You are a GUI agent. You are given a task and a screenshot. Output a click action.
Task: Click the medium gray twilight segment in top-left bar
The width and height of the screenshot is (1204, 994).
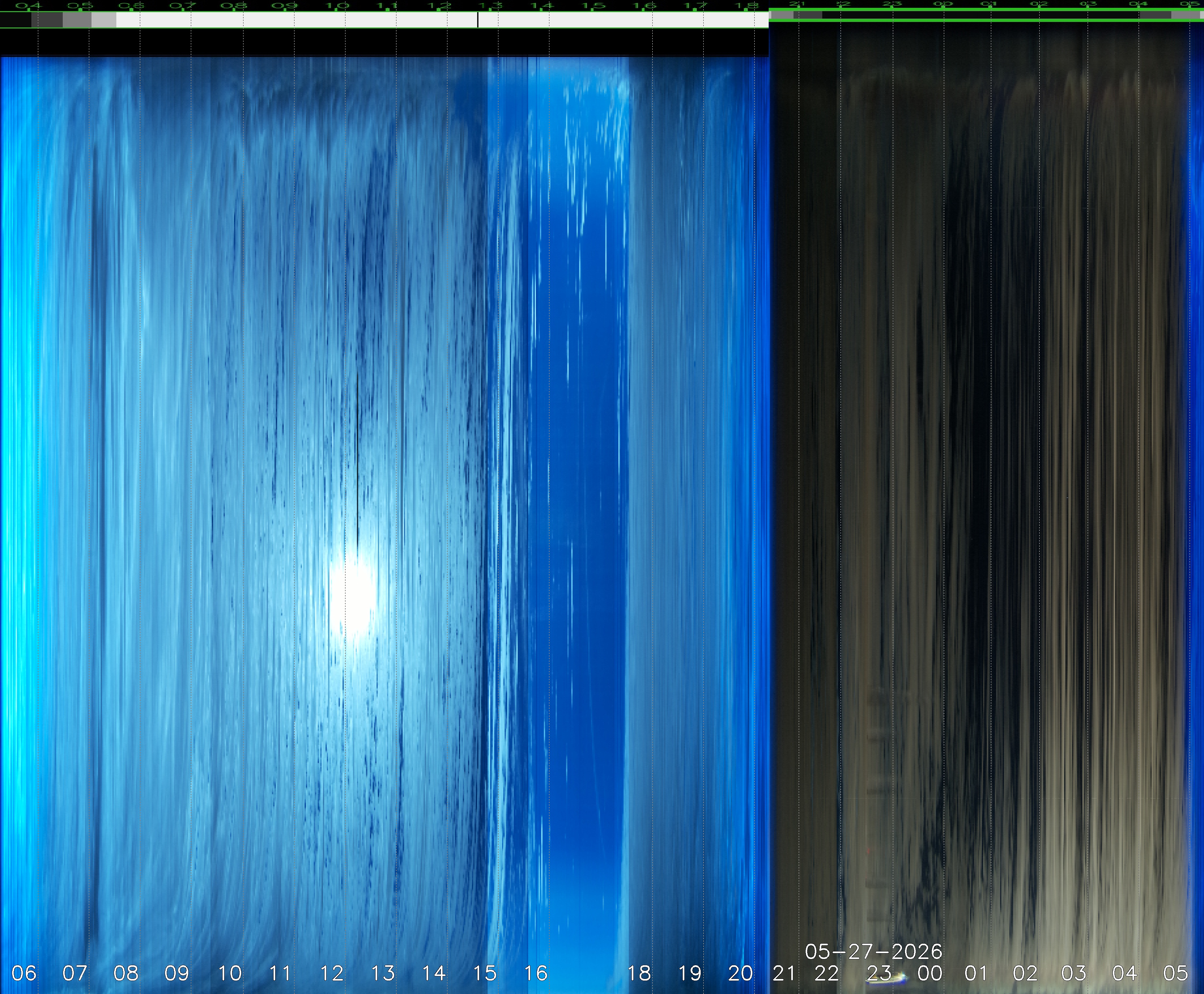(77, 20)
